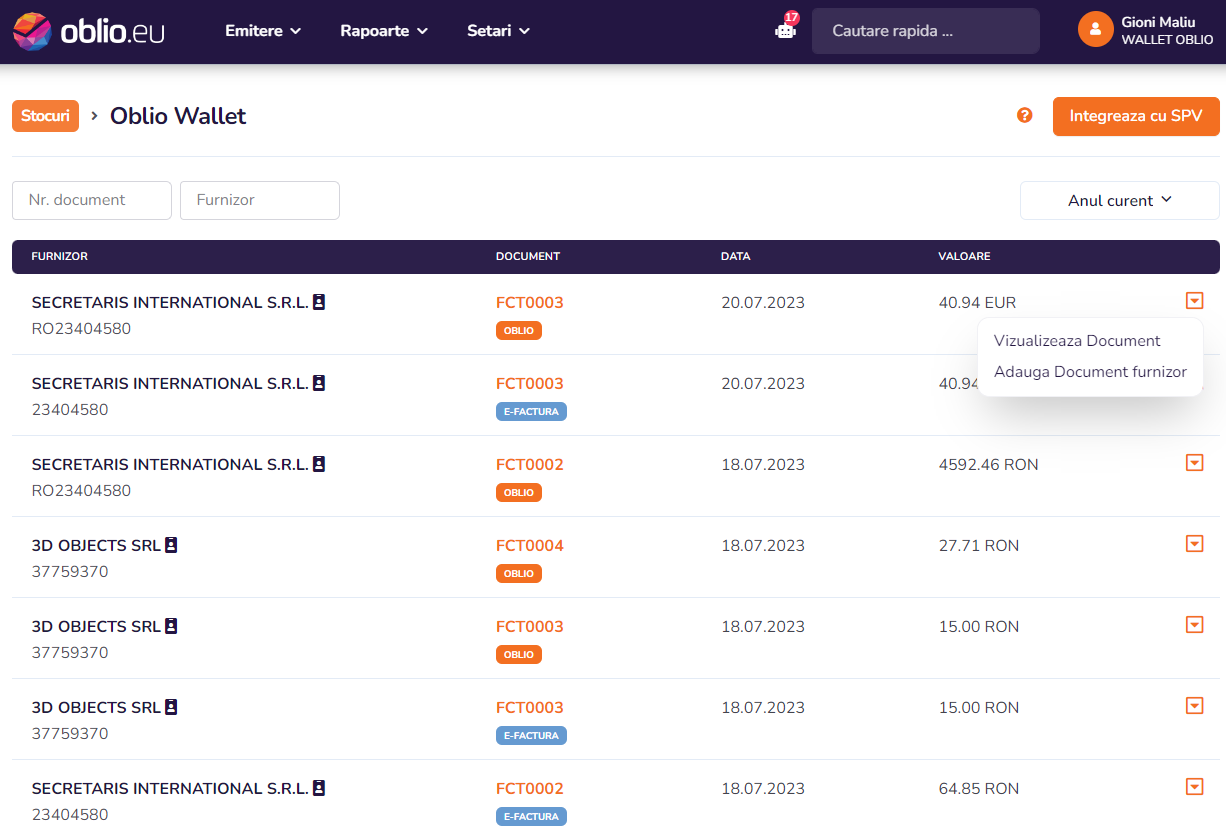This screenshot has height=828, width=1226.
Task: Open the Setari menu
Action: pos(498,31)
